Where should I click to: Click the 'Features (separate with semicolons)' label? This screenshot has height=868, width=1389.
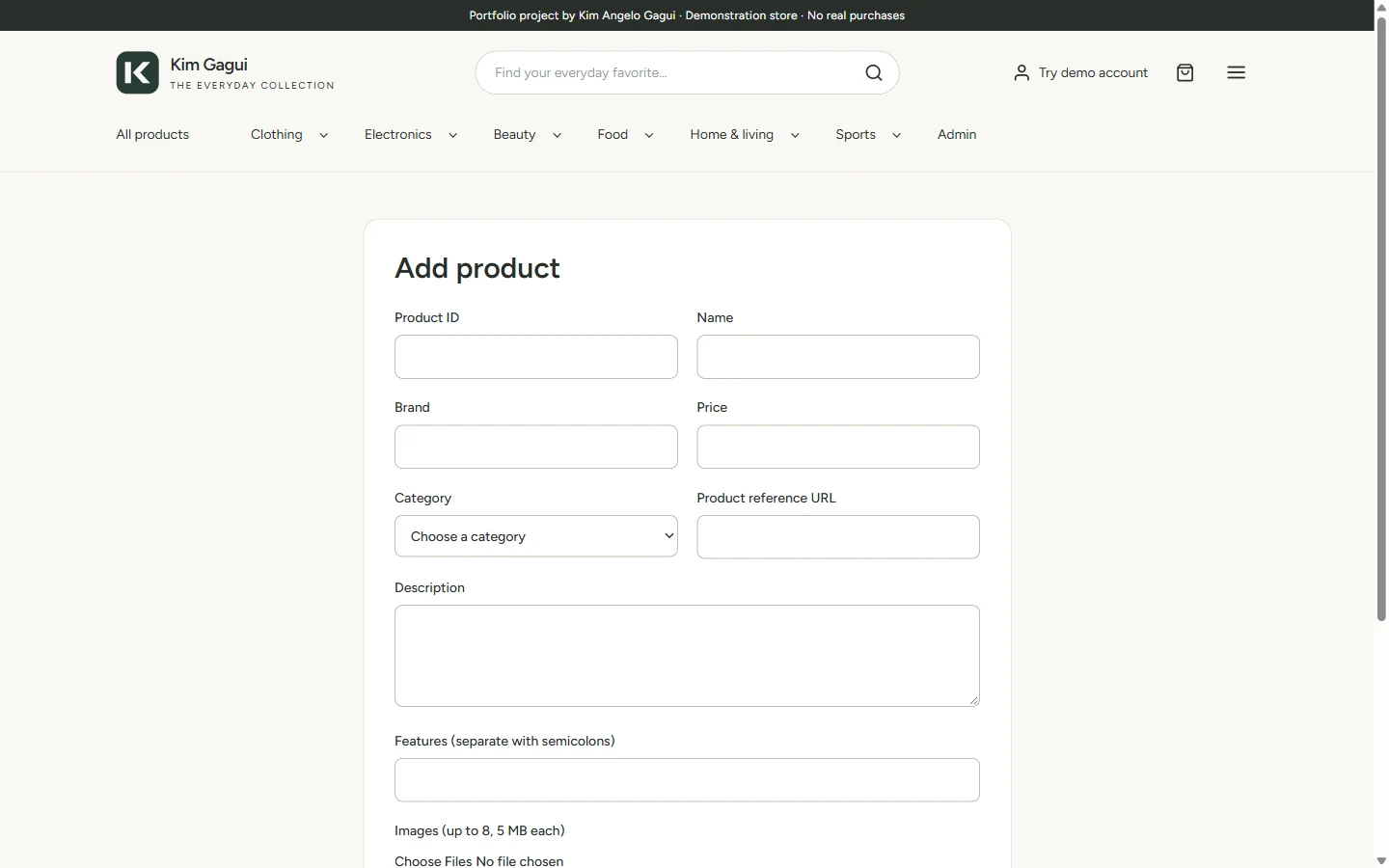pyautogui.click(x=504, y=741)
